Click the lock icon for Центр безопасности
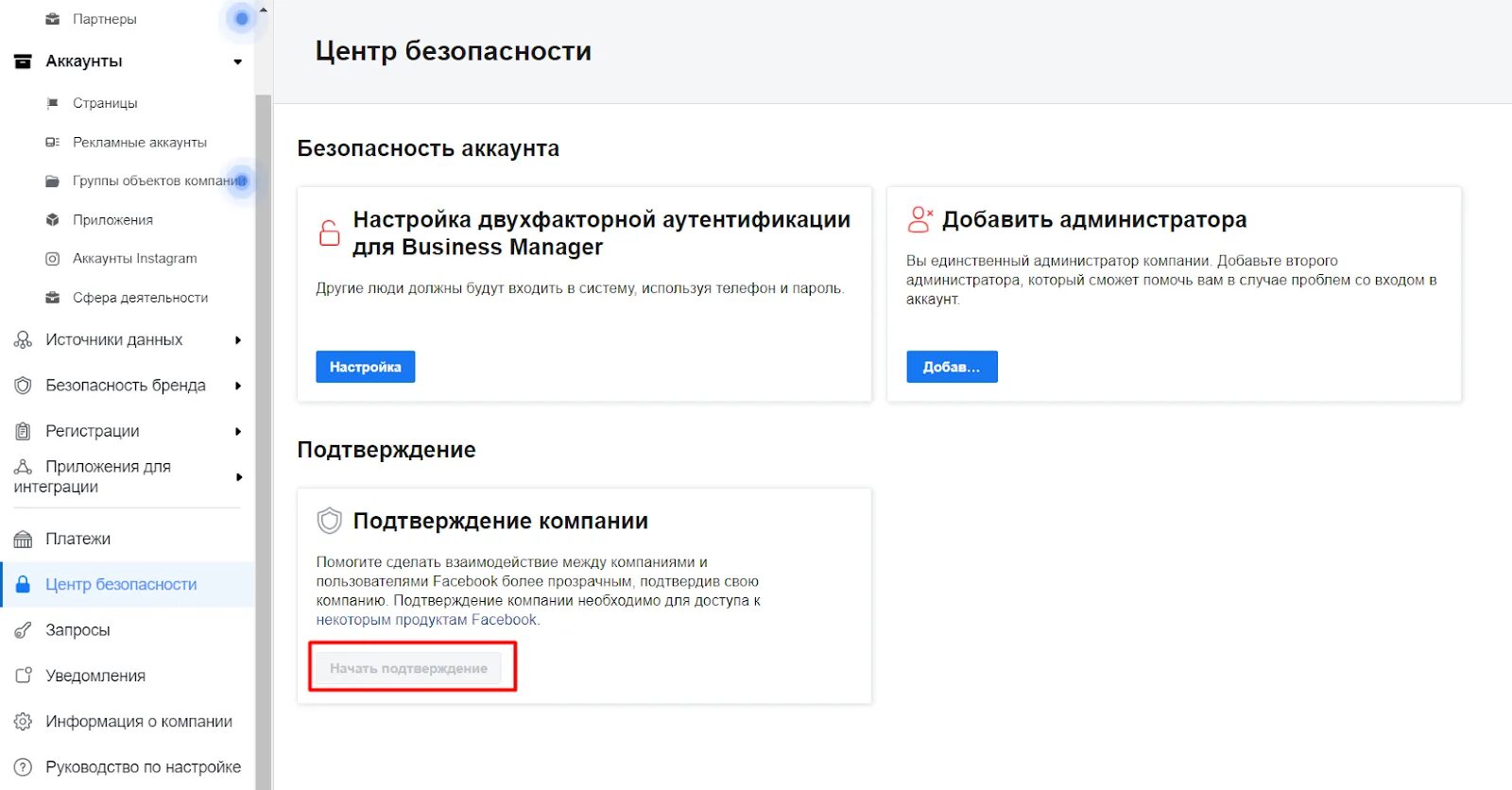The image size is (1512, 790). [24, 585]
